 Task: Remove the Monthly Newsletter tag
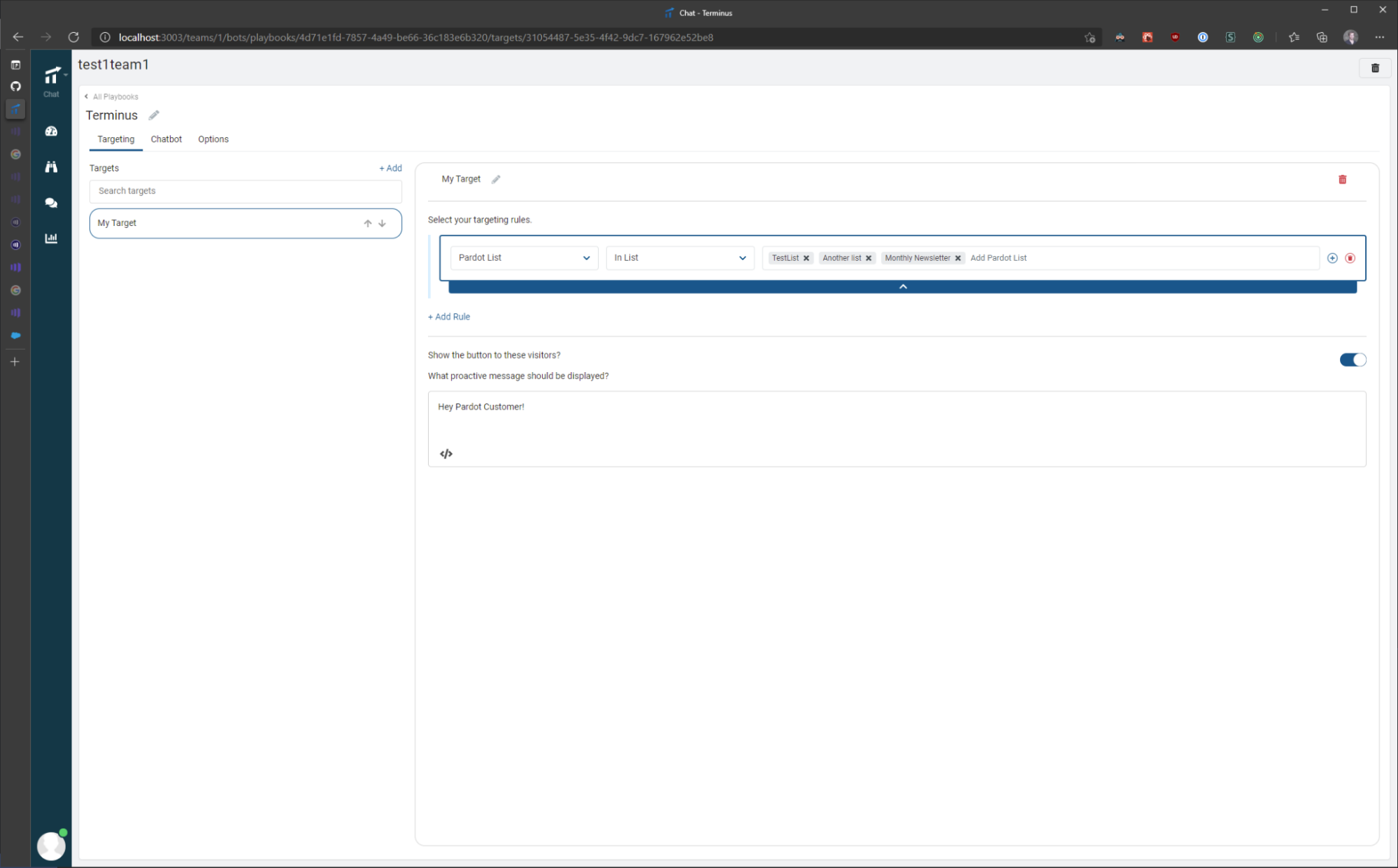(958, 258)
